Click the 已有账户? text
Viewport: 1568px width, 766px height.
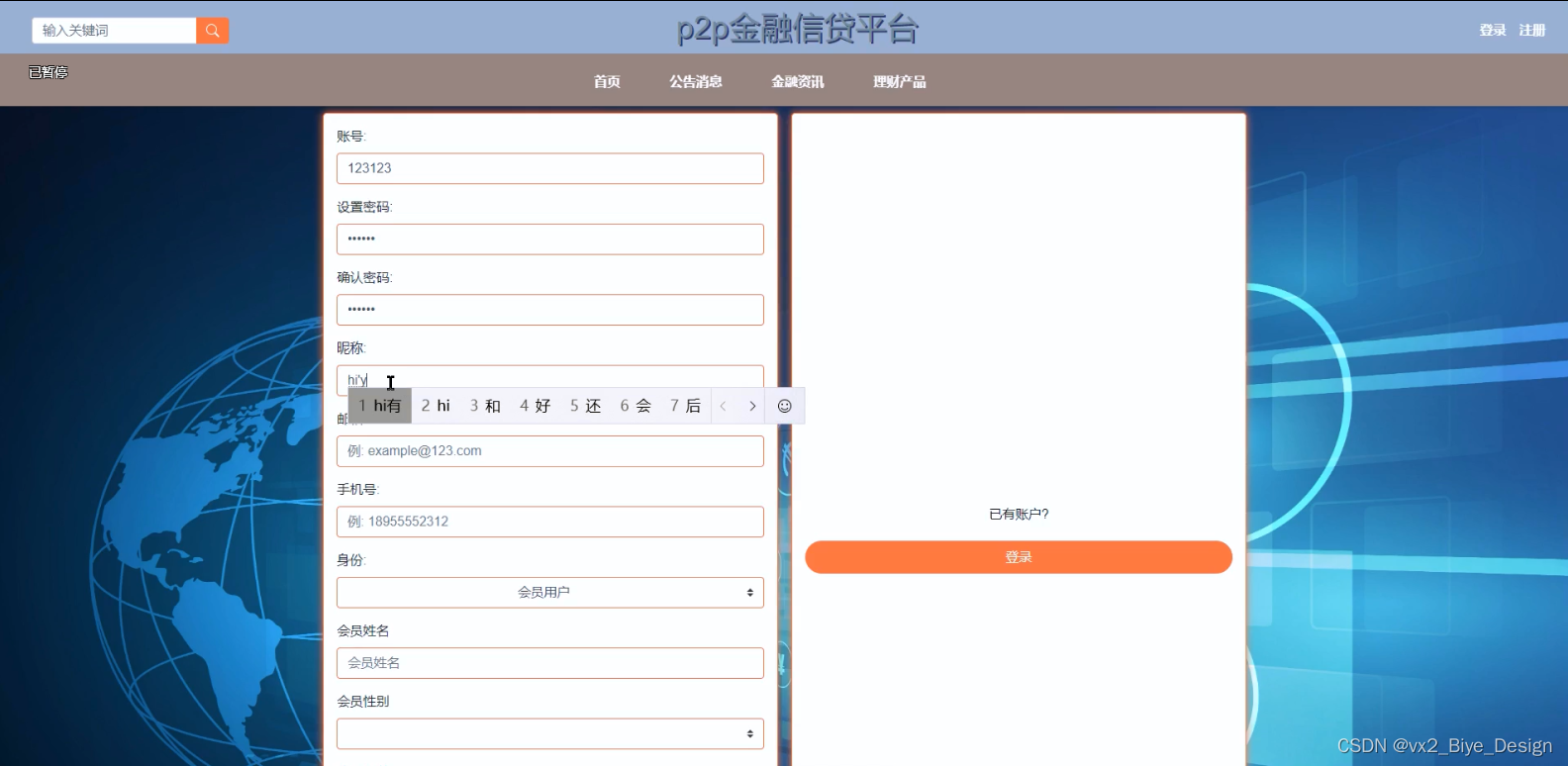pos(1019,515)
